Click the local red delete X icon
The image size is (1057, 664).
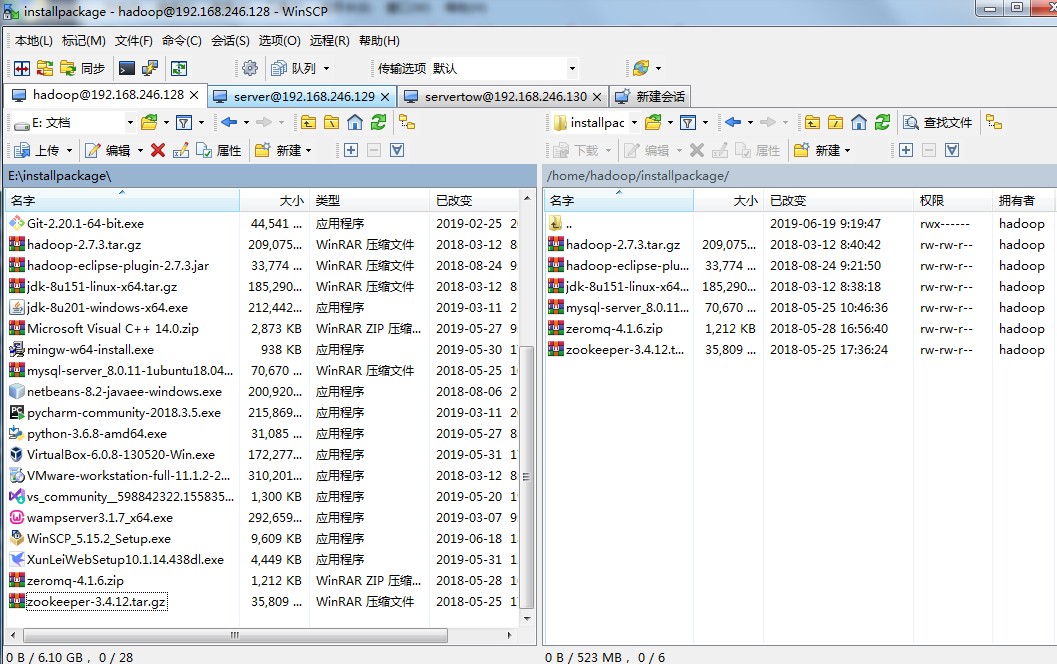coord(158,150)
